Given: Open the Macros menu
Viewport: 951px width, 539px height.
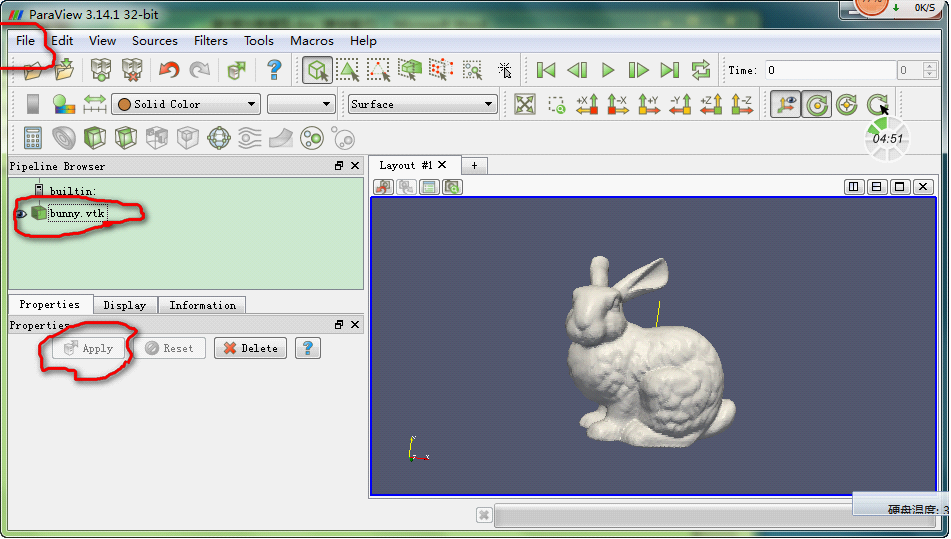Looking at the screenshot, I should 312,41.
